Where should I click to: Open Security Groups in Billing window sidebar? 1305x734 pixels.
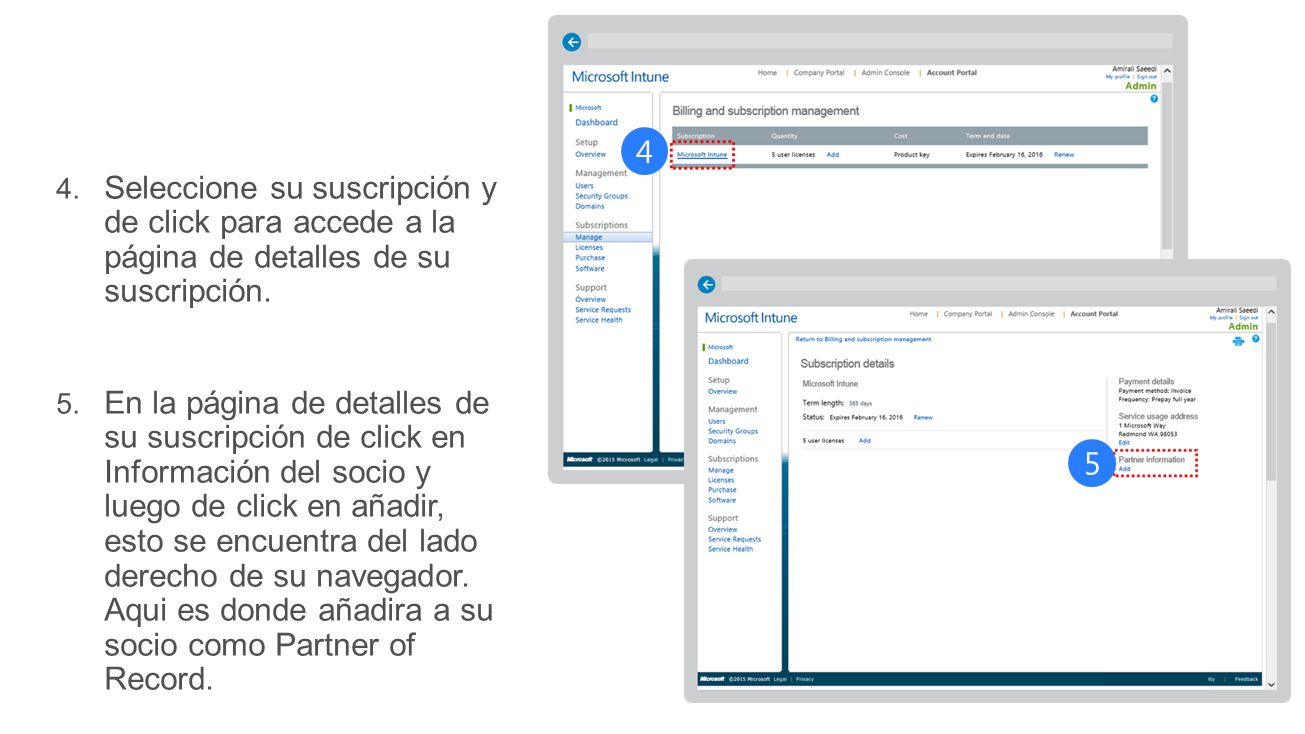point(601,196)
